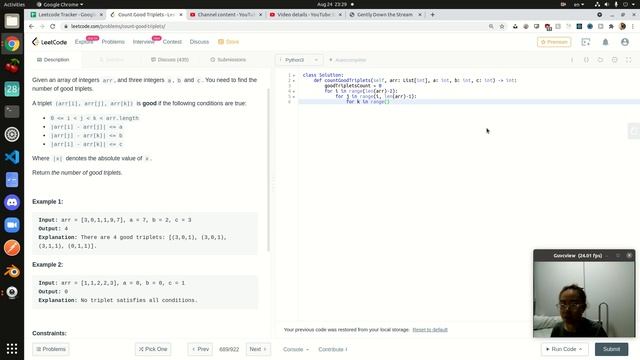The width and height of the screenshot is (640, 360).
Task: Click line 6 in the code editor
Action: (469, 102)
